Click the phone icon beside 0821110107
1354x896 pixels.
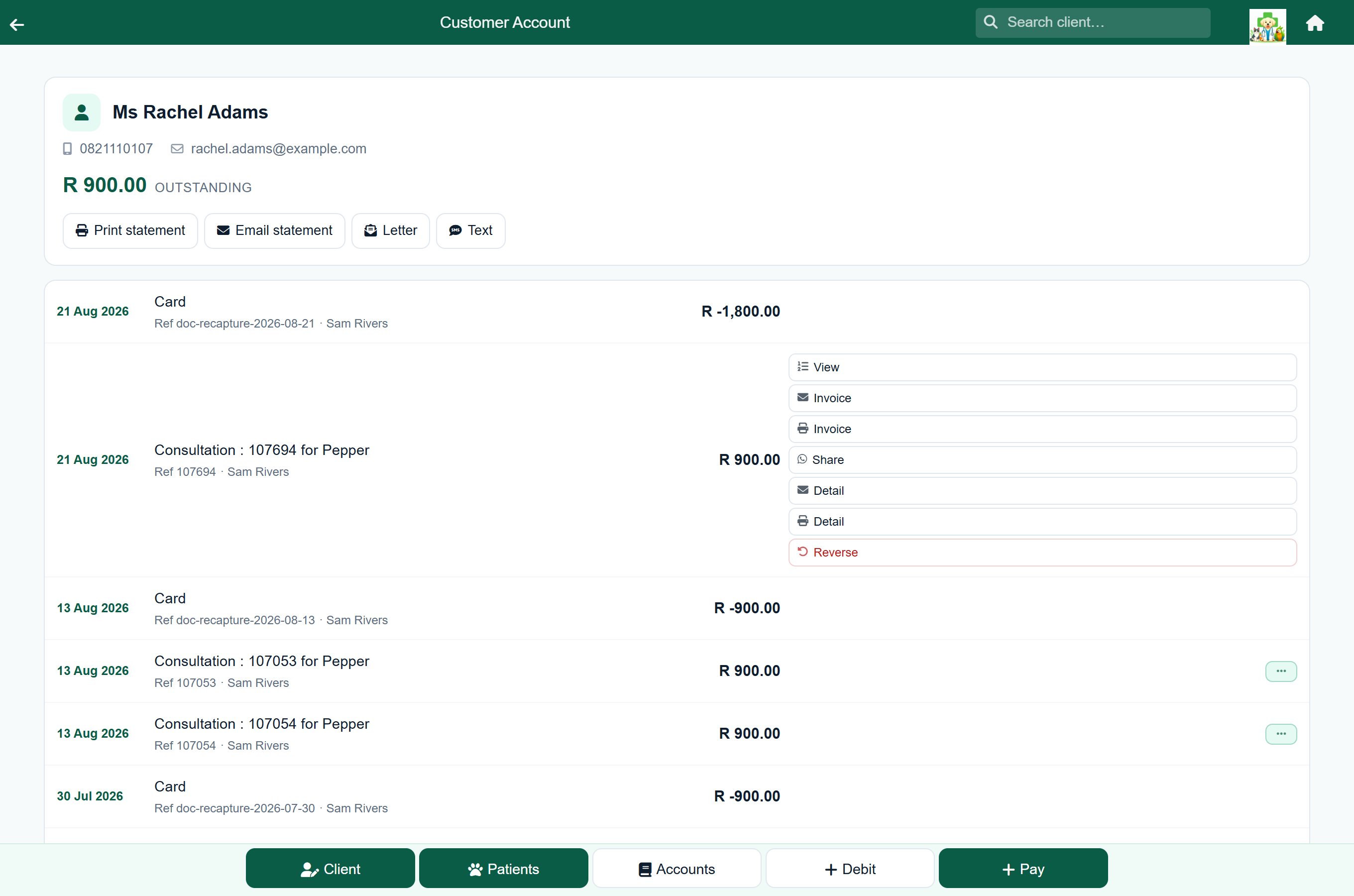67,148
